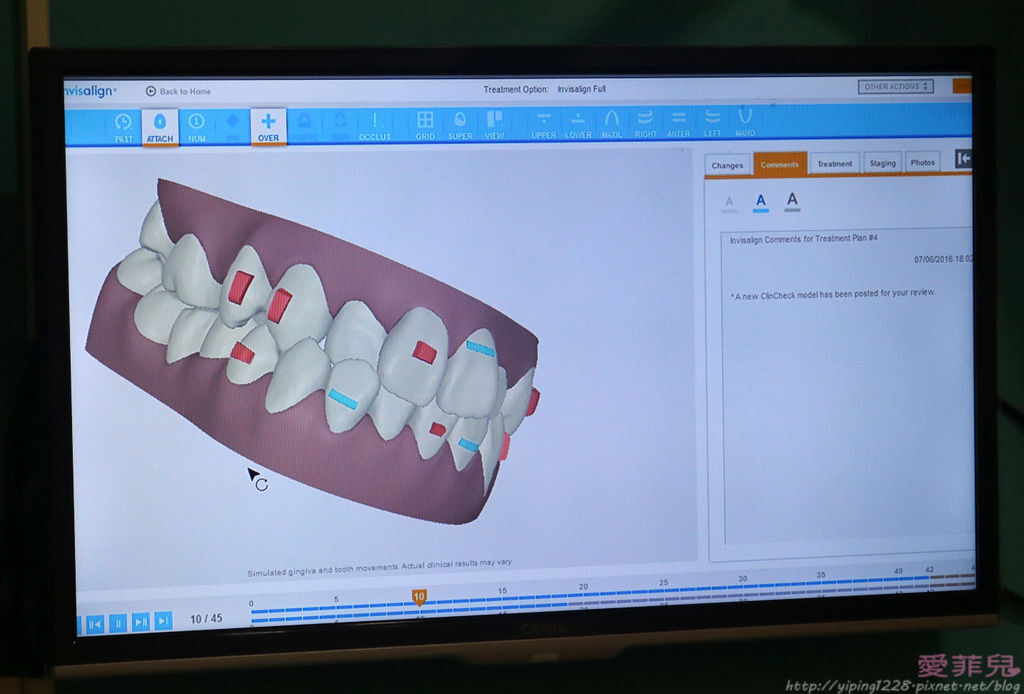
Task: Click the VIEW split-view icon
Action: click(x=494, y=125)
